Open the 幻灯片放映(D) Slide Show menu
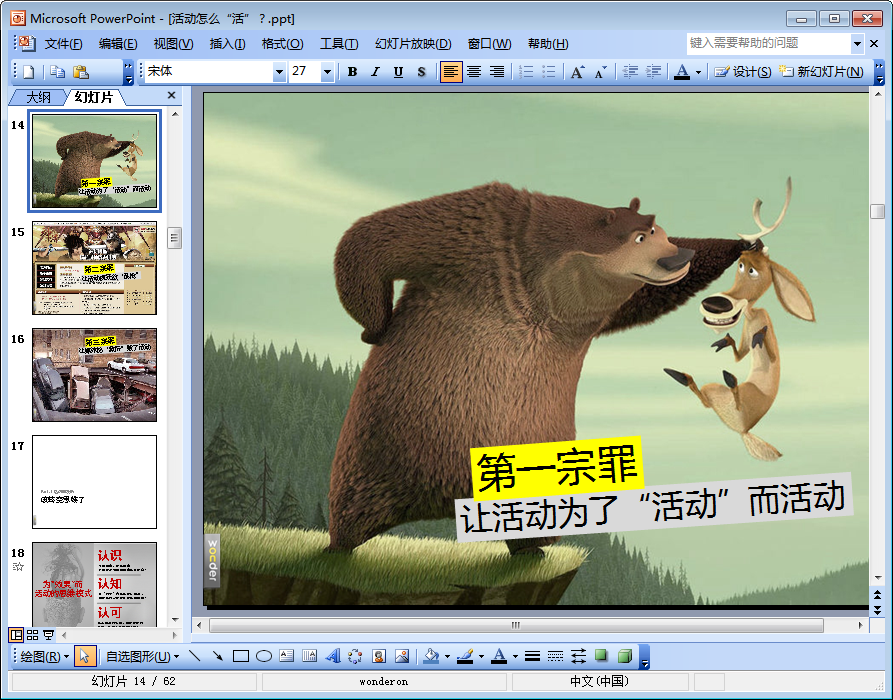 click(413, 44)
